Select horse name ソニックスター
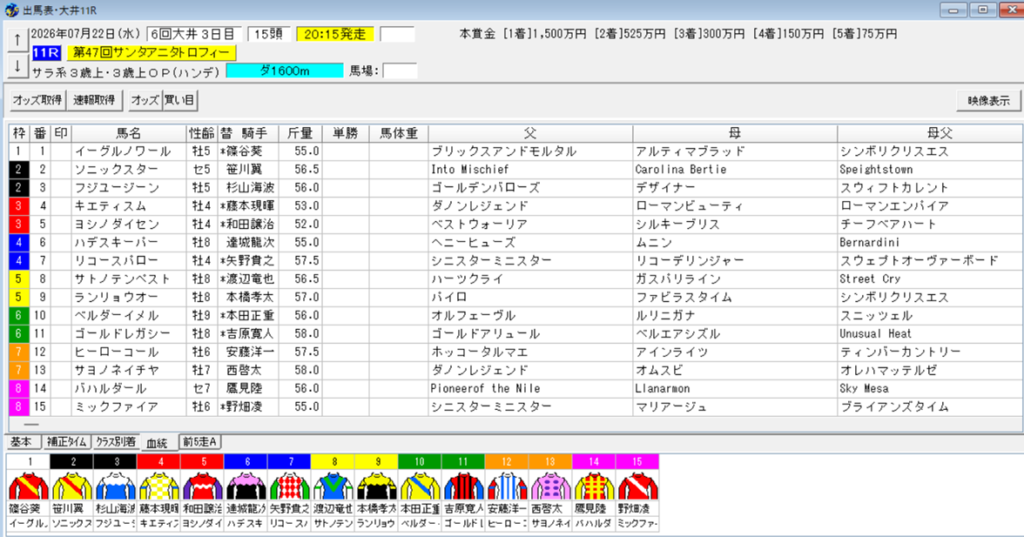Viewport: 1024px width, 537px height. 116,169
